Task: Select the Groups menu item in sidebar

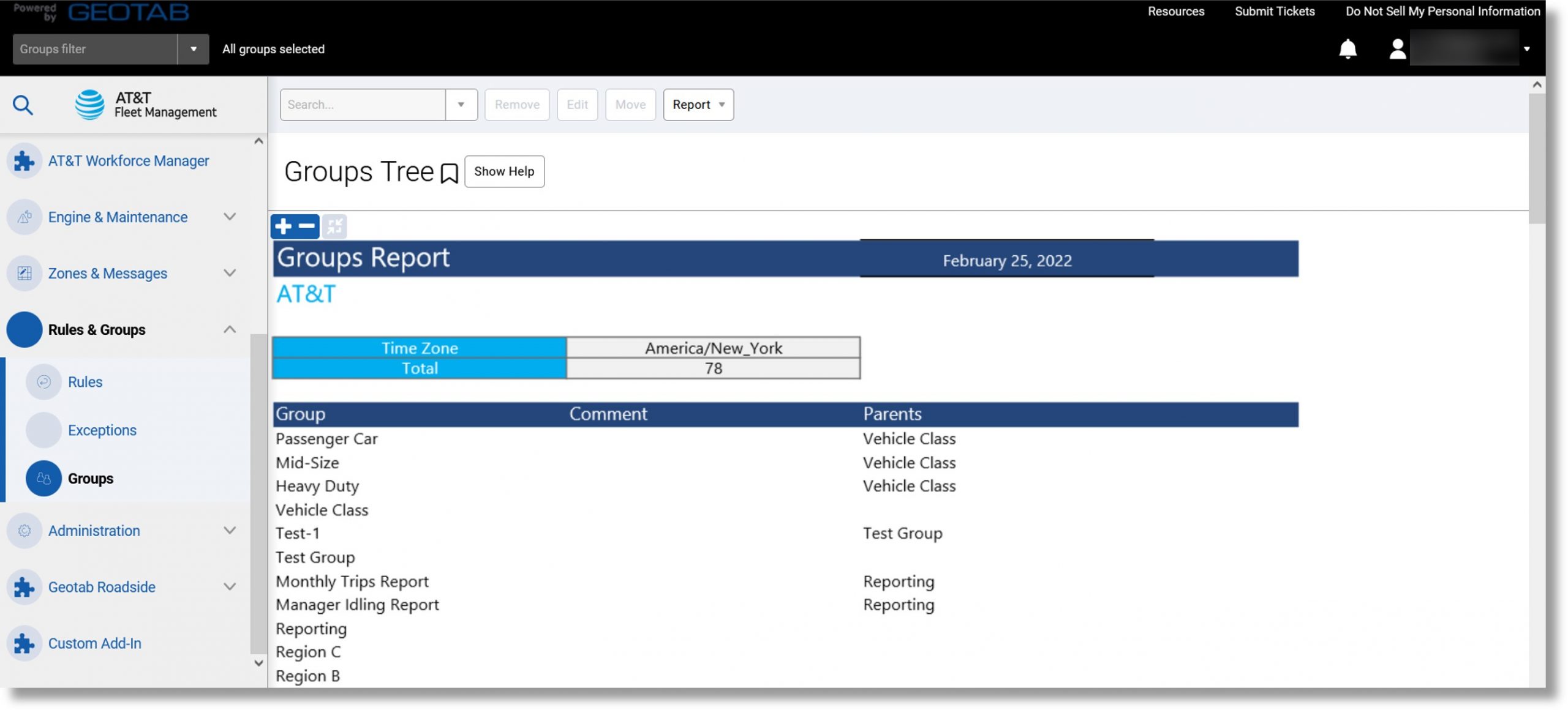Action: point(90,477)
